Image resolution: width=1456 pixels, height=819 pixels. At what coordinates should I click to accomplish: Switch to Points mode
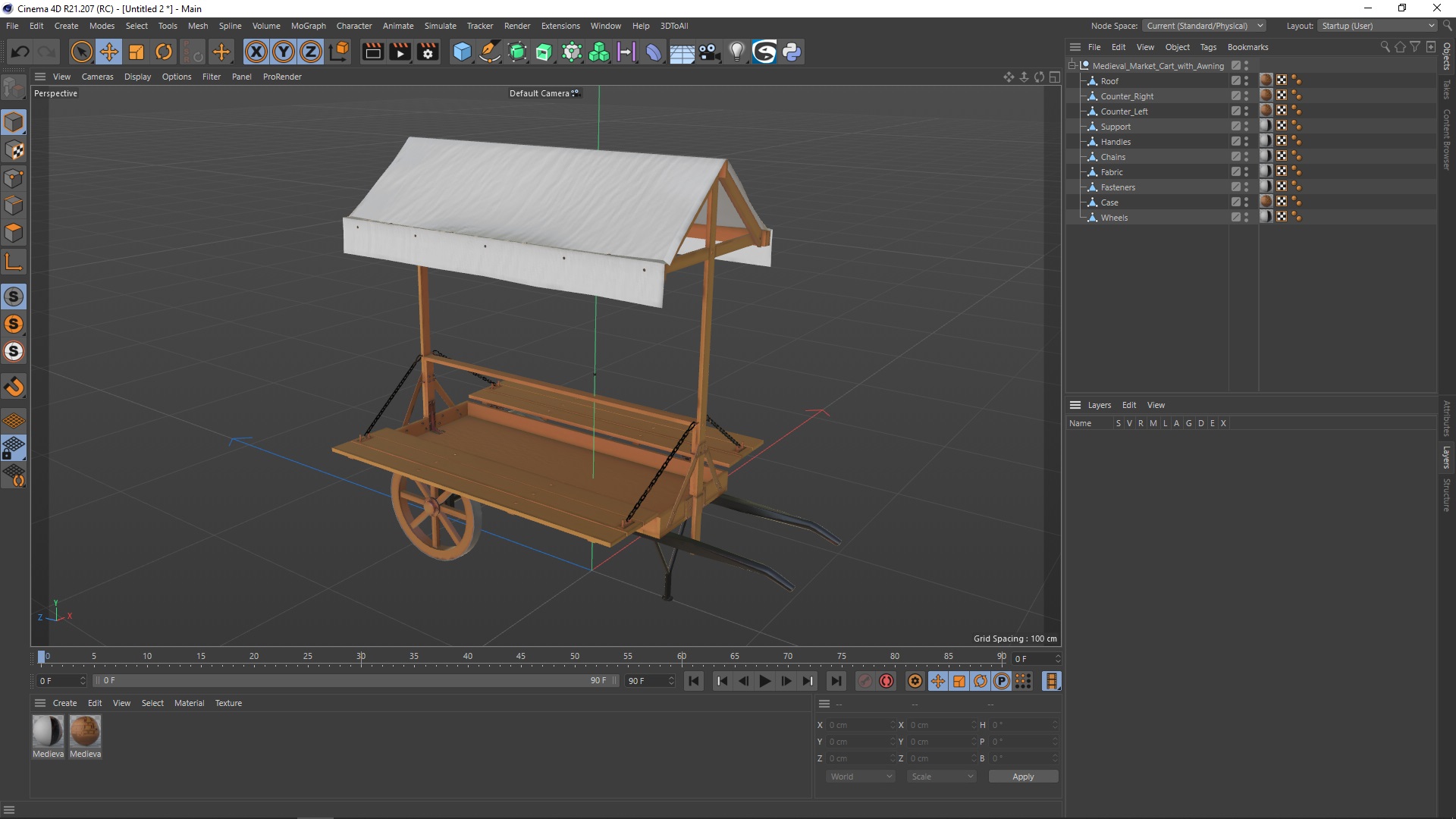click(14, 178)
